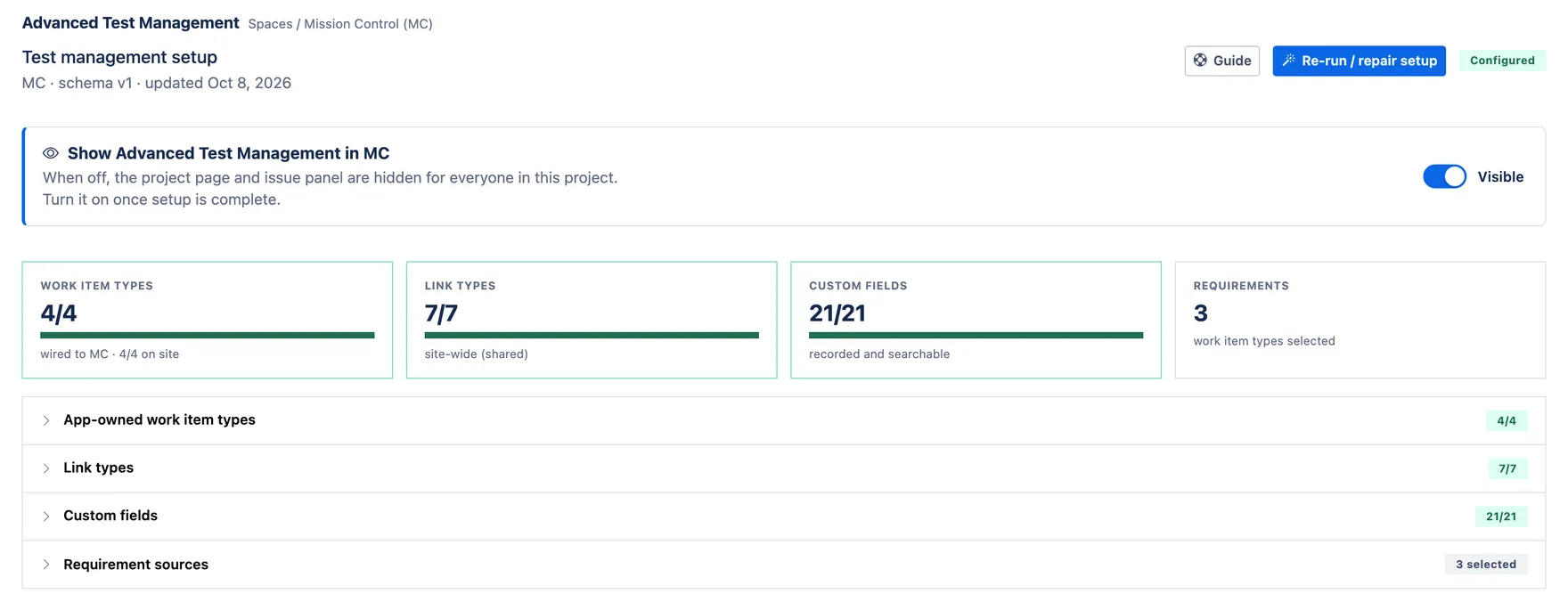Click the 3 selected badge
This screenshot has width=1568, height=602.
click(x=1486, y=565)
